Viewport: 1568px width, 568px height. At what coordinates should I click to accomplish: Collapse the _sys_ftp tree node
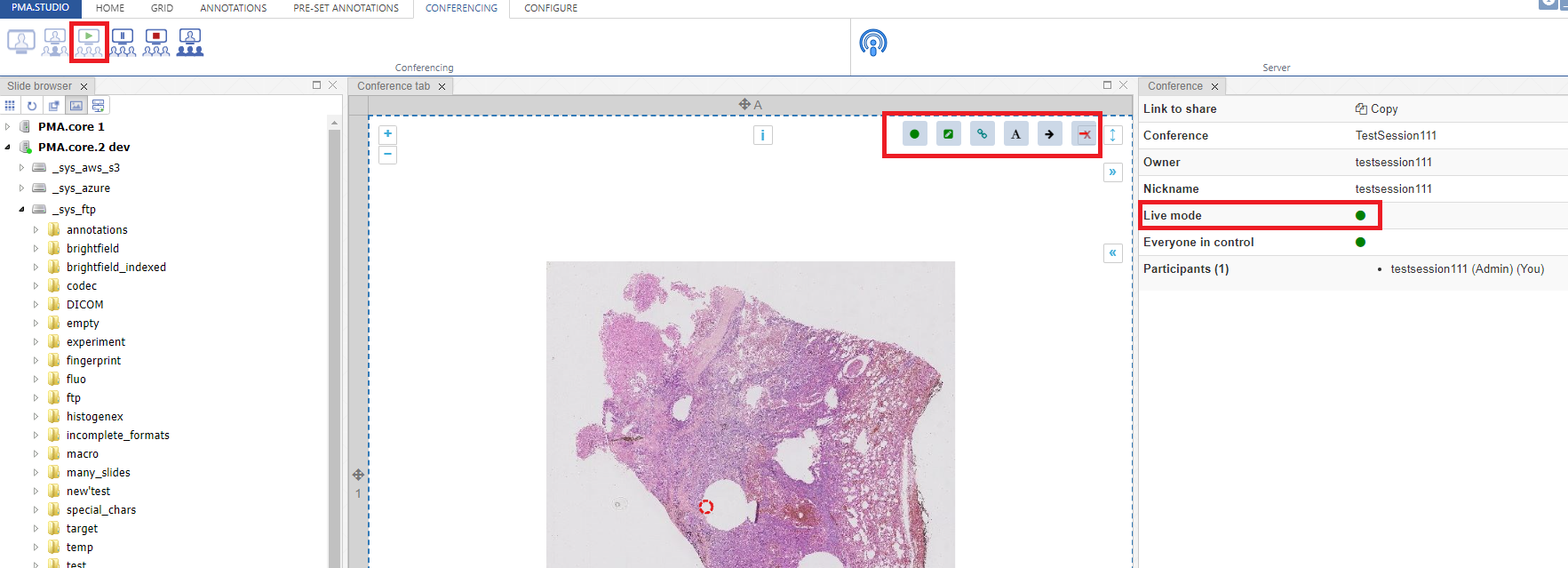point(21,210)
